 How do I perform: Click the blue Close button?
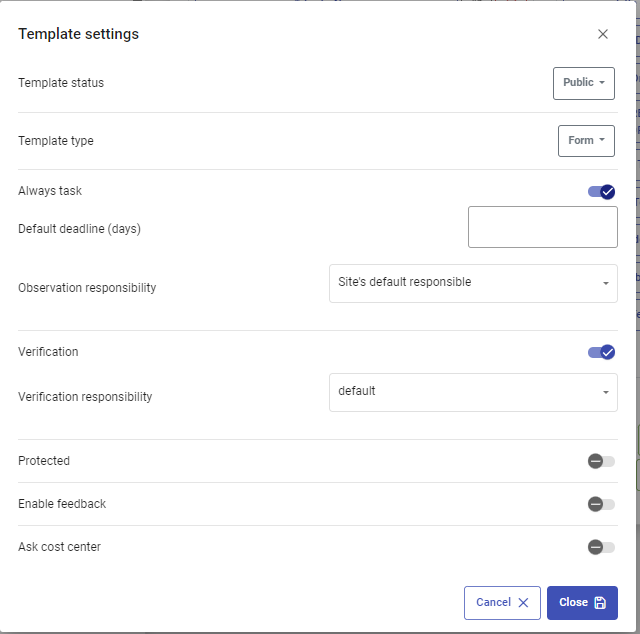[582, 603]
